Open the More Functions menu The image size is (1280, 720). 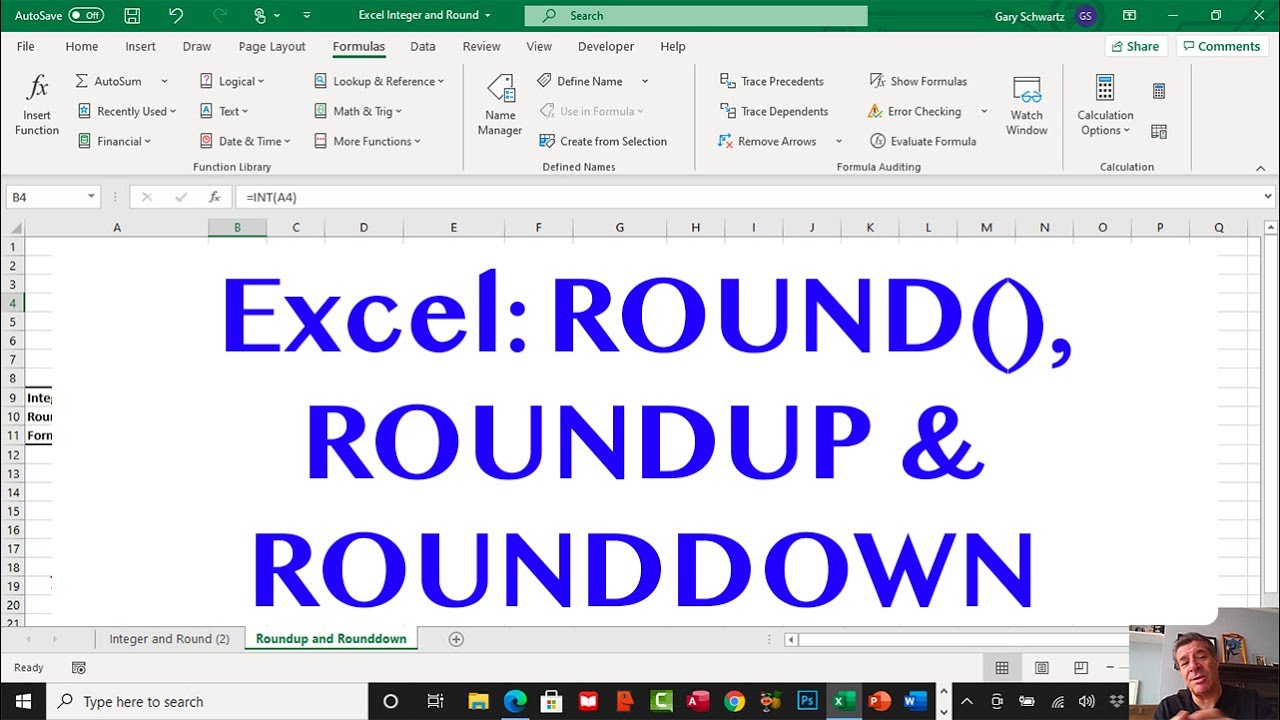[x=367, y=141]
